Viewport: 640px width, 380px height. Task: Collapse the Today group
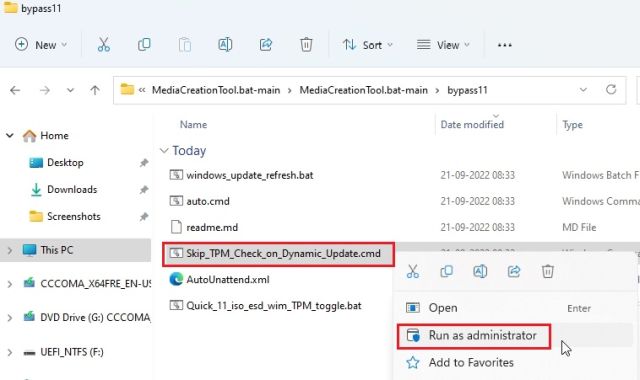164,151
